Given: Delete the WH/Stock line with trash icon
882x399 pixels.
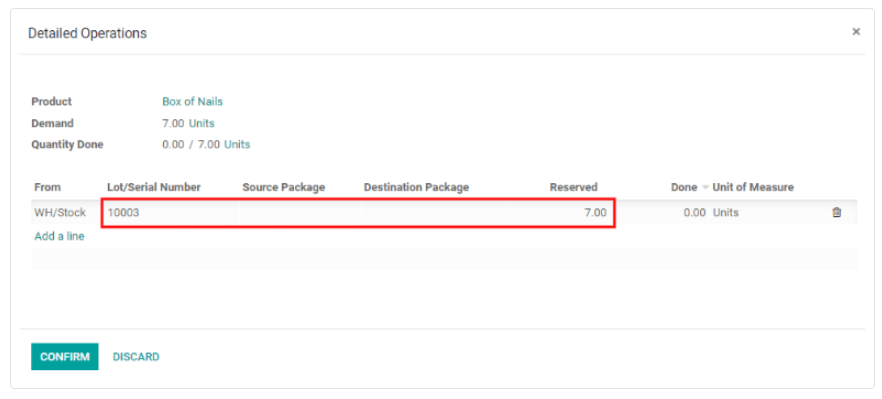Looking at the screenshot, I should (x=836, y=213).
